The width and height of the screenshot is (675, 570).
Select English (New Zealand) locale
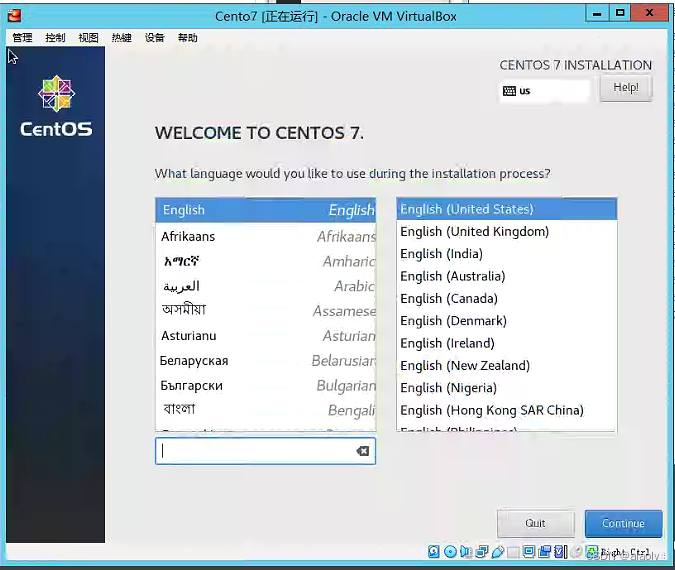(507, 366)
